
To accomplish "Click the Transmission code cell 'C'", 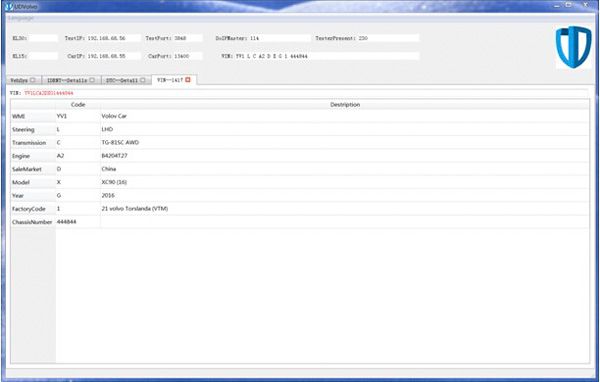I will [x=78, y=142].
